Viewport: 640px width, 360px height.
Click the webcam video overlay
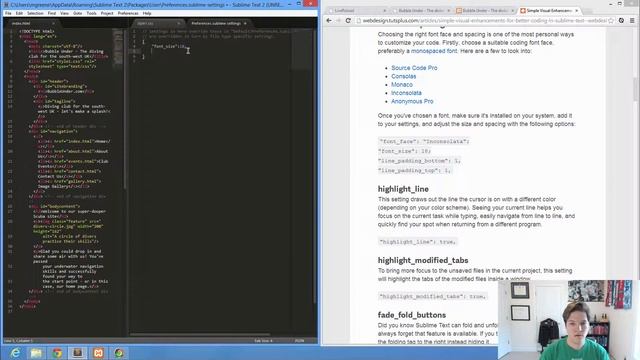pos(569,320)
